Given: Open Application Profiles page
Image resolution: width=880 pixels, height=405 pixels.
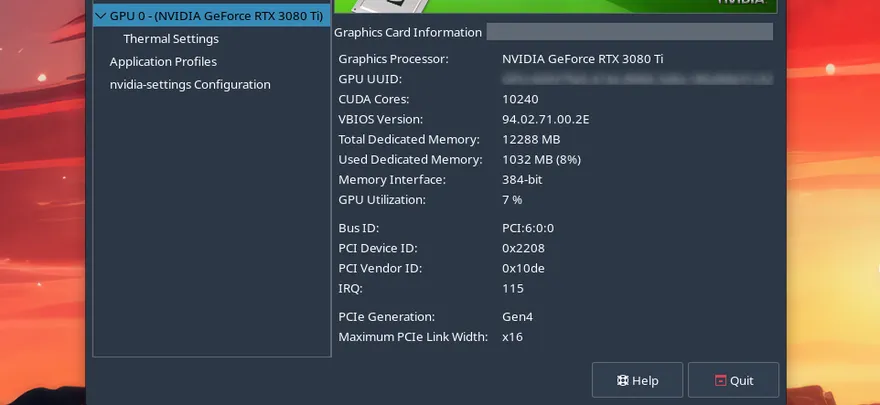Looking at the screenshot, I should (x=163, y=62).
